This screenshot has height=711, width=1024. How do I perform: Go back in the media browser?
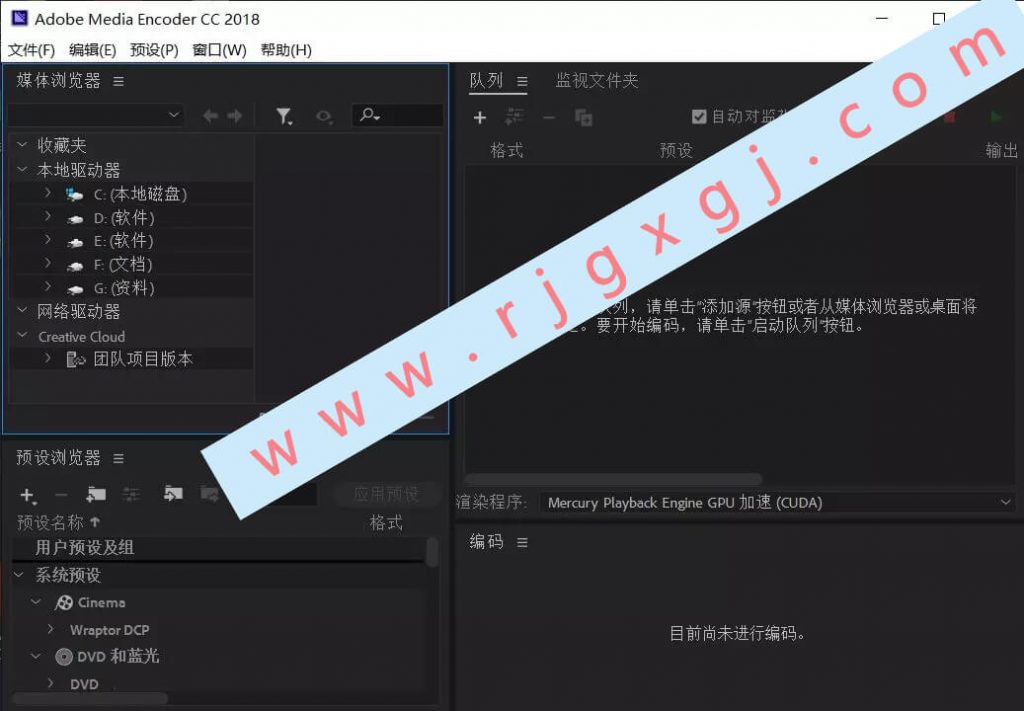click(210, 116)
